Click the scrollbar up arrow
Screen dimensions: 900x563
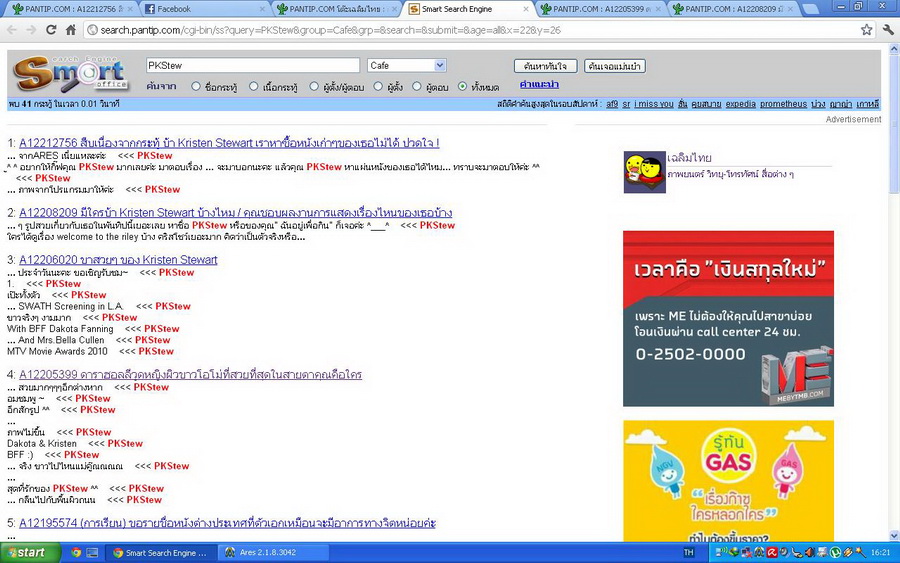(894, 49)
